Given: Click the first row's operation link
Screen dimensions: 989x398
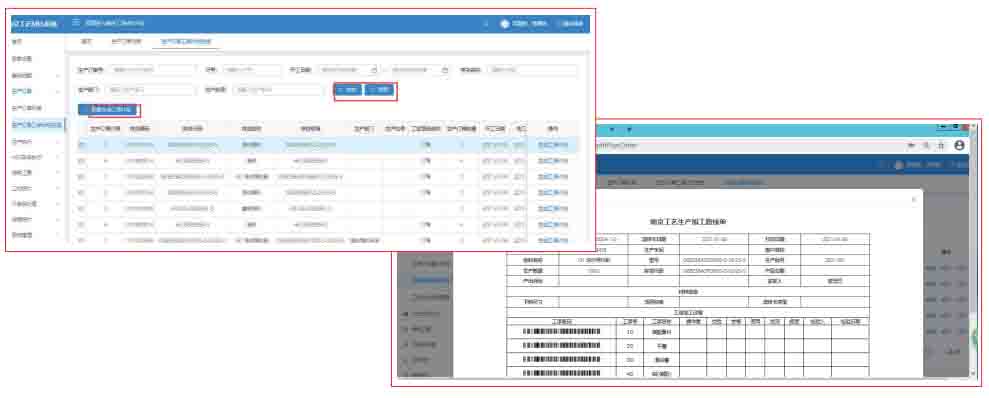Looking at the screenshot, I should tap(553, 145).
